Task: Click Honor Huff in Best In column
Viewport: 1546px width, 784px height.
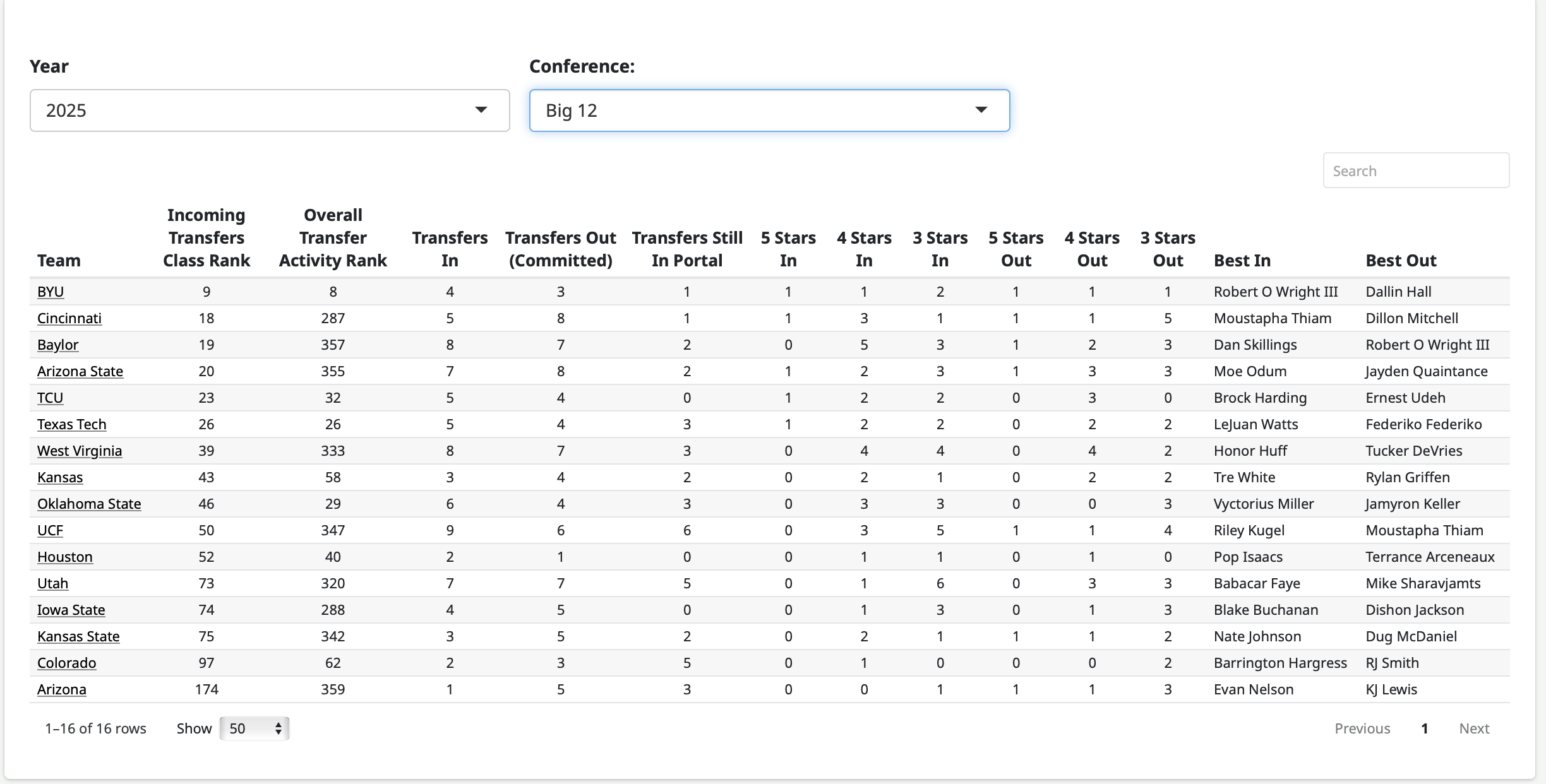Action: [1250, 451]
